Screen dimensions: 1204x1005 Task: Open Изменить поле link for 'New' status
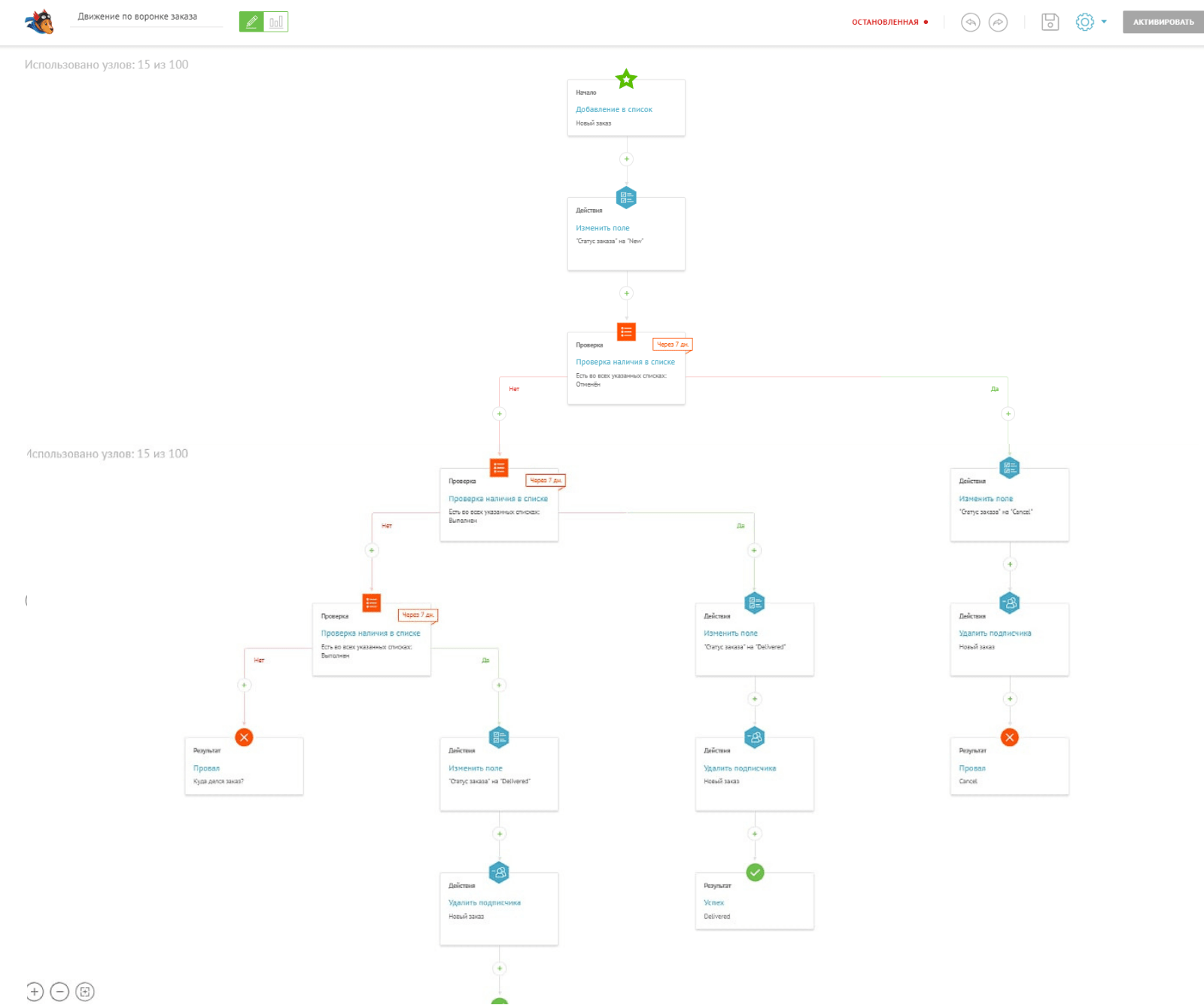(x=603, y=228)
